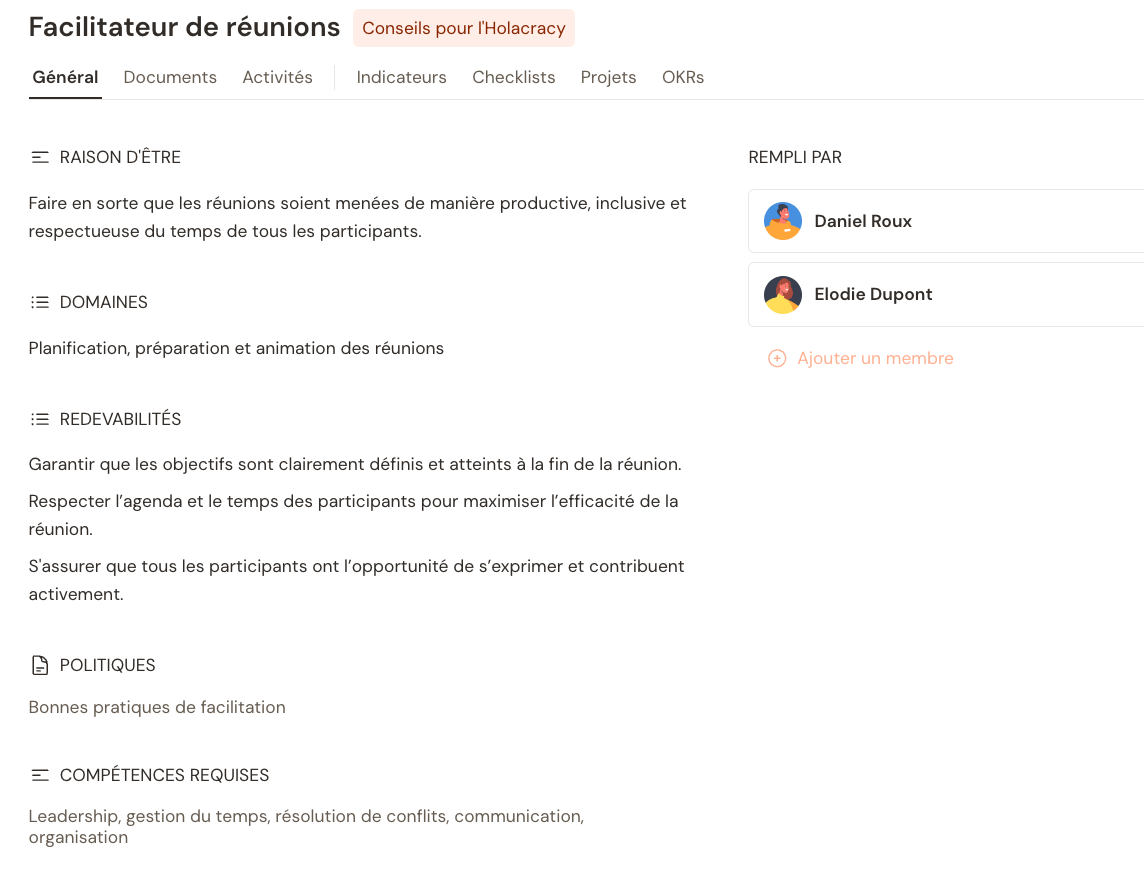Click the Raison d'être section icon
The width and height of the screenshot is (1144, 872).
40,157
